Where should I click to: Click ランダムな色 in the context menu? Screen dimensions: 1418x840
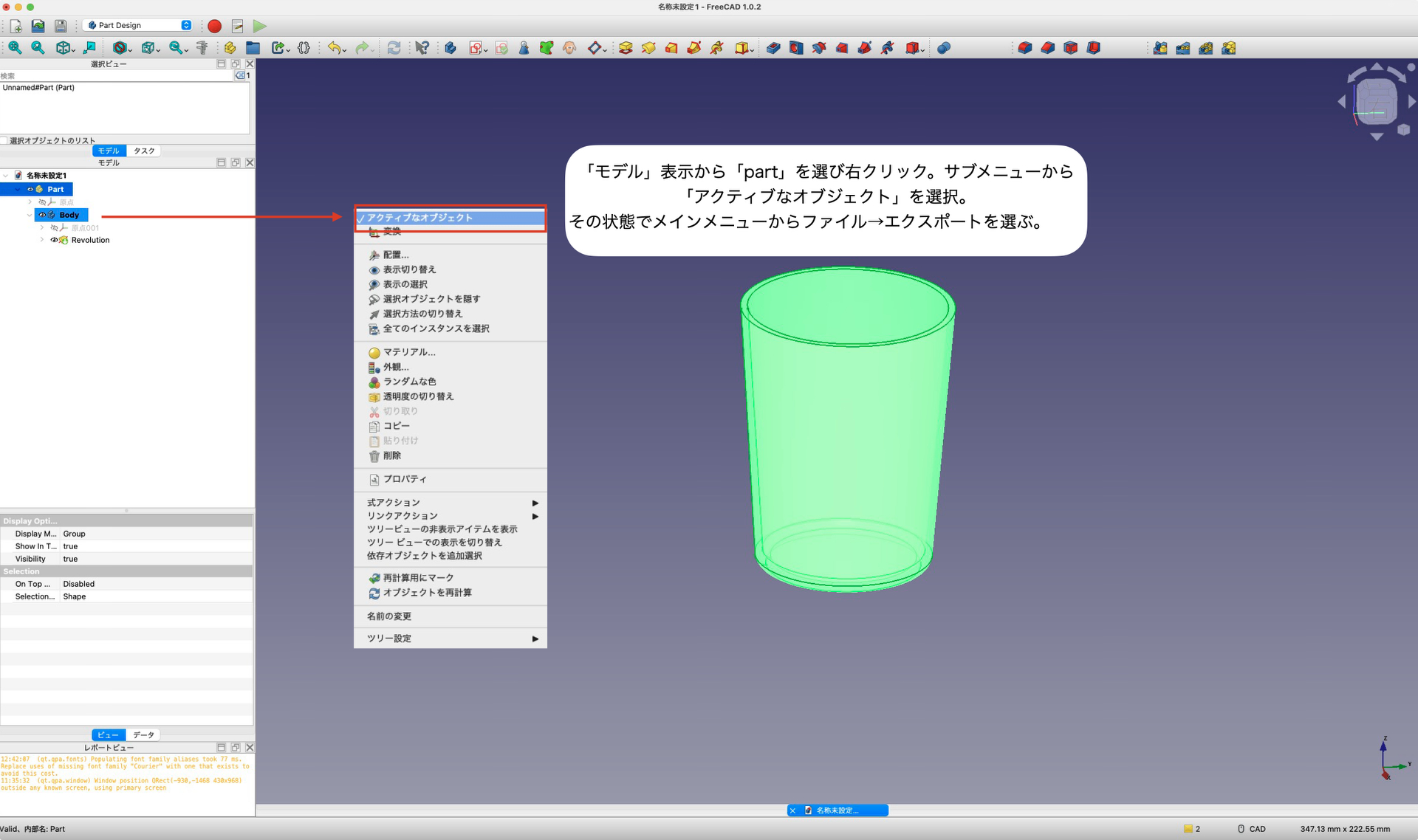409,382
